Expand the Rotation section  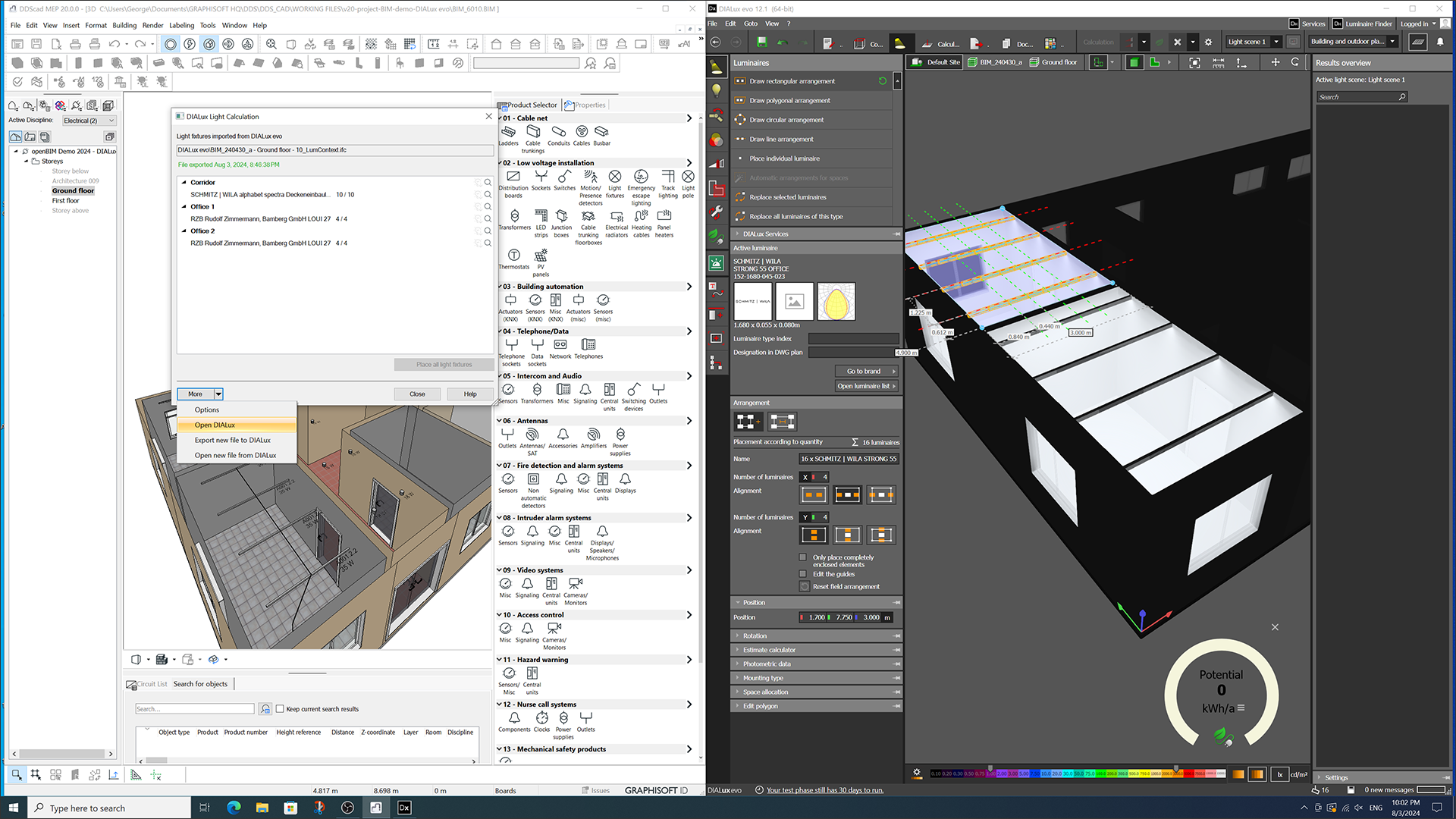pyautogui.click(x=816, y=636)
